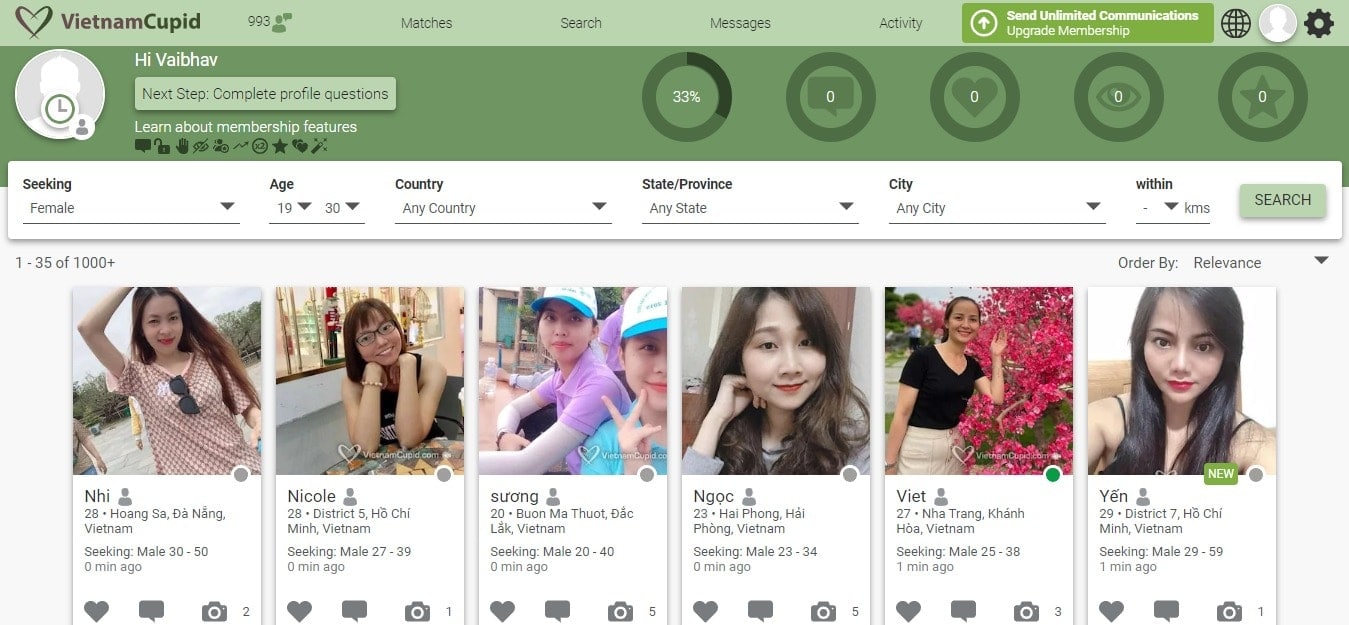This screenshot has height=625, width=1349.
Task: Click the NEW badge on Yến's card
Action: click(x=1221, y=474)
